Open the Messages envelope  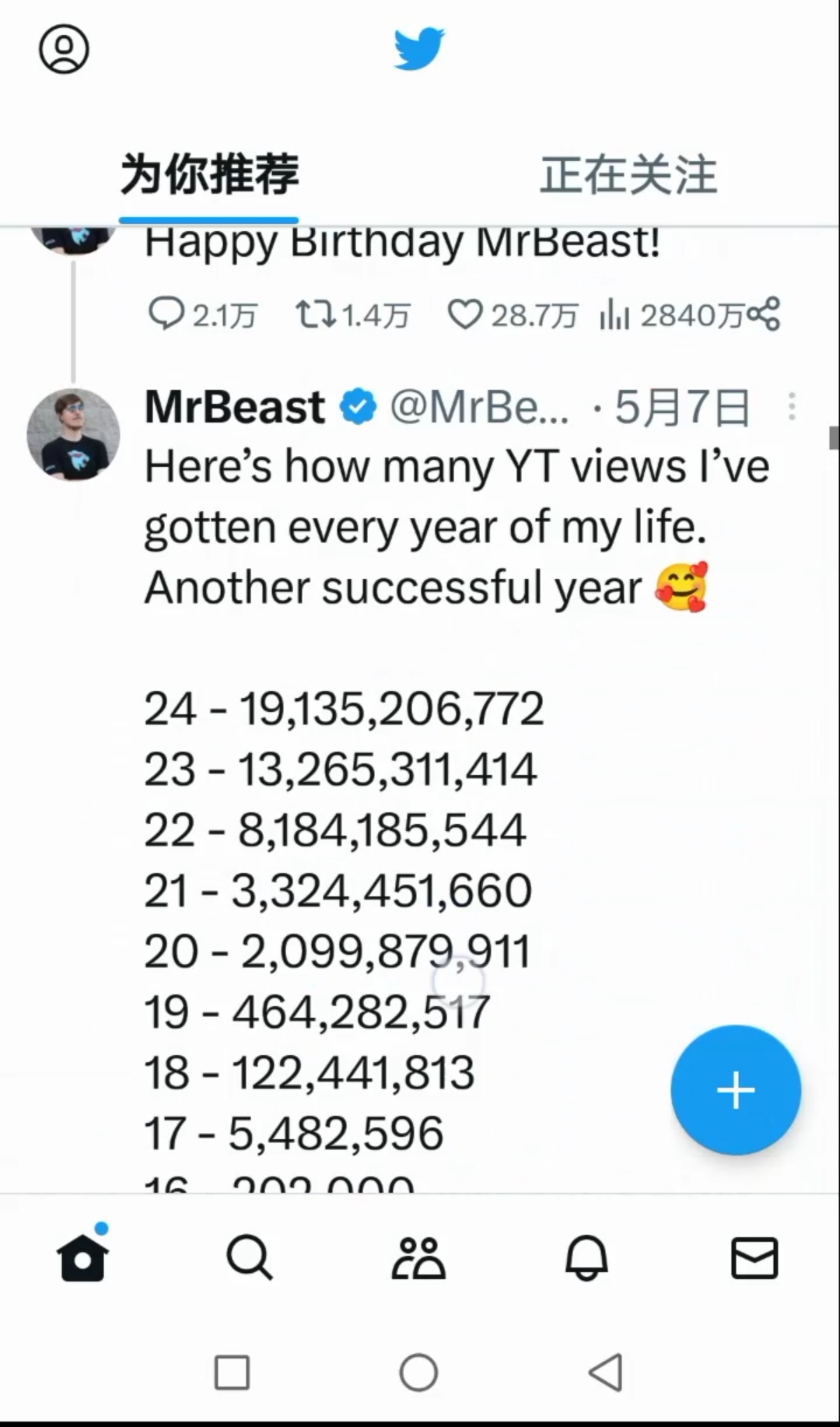[x=754, y=1257]
